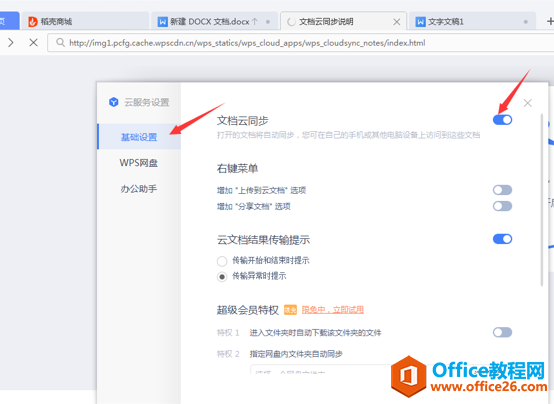The height and width of the screenshot is (404, 554).
Task: Click the settings dialog vertical scrollbar
Action: coord(542,200)
